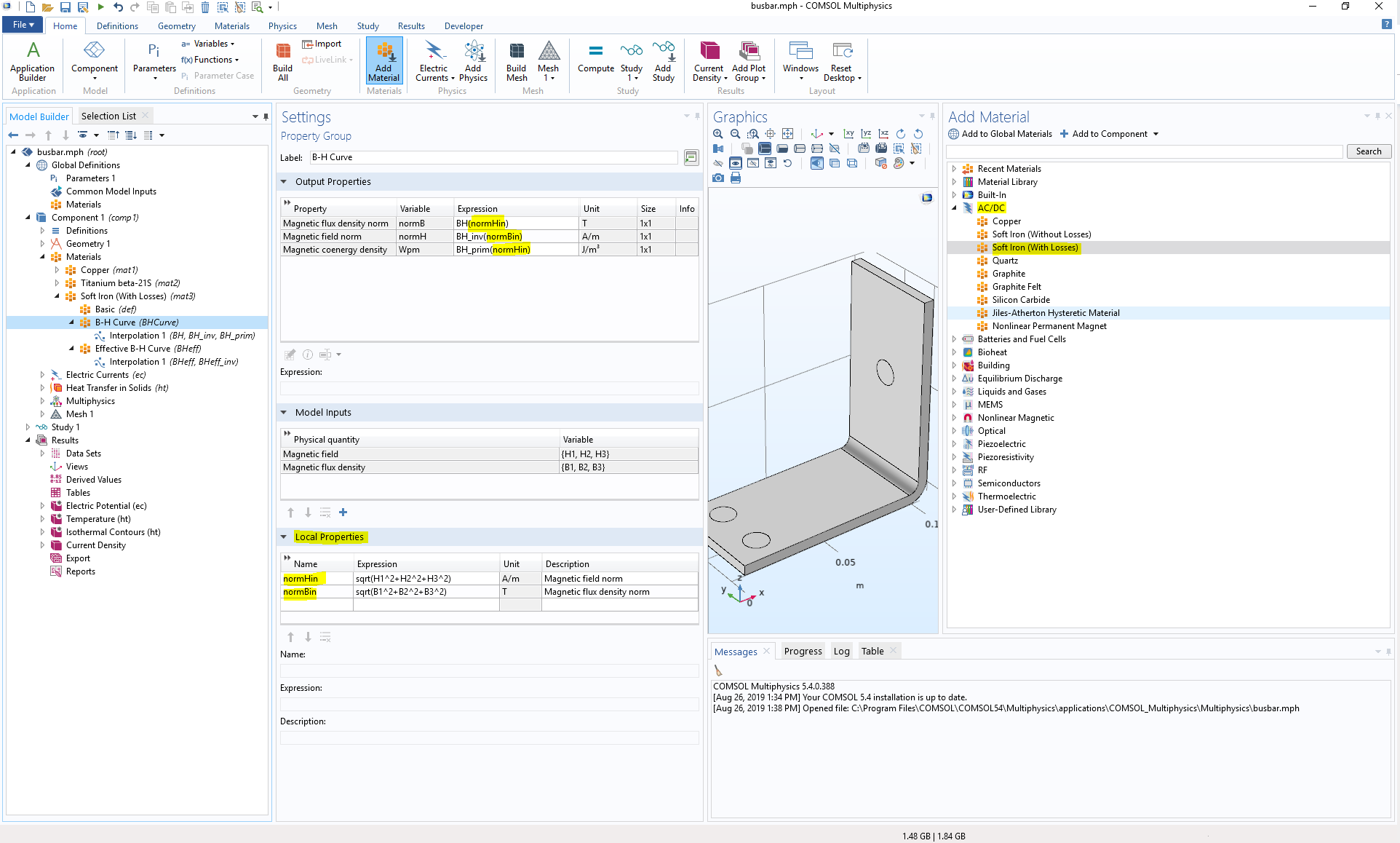The height and width of the screenshot is (843, 1400).
Task: Click the Label input field
Action: (x=492, y=157)
